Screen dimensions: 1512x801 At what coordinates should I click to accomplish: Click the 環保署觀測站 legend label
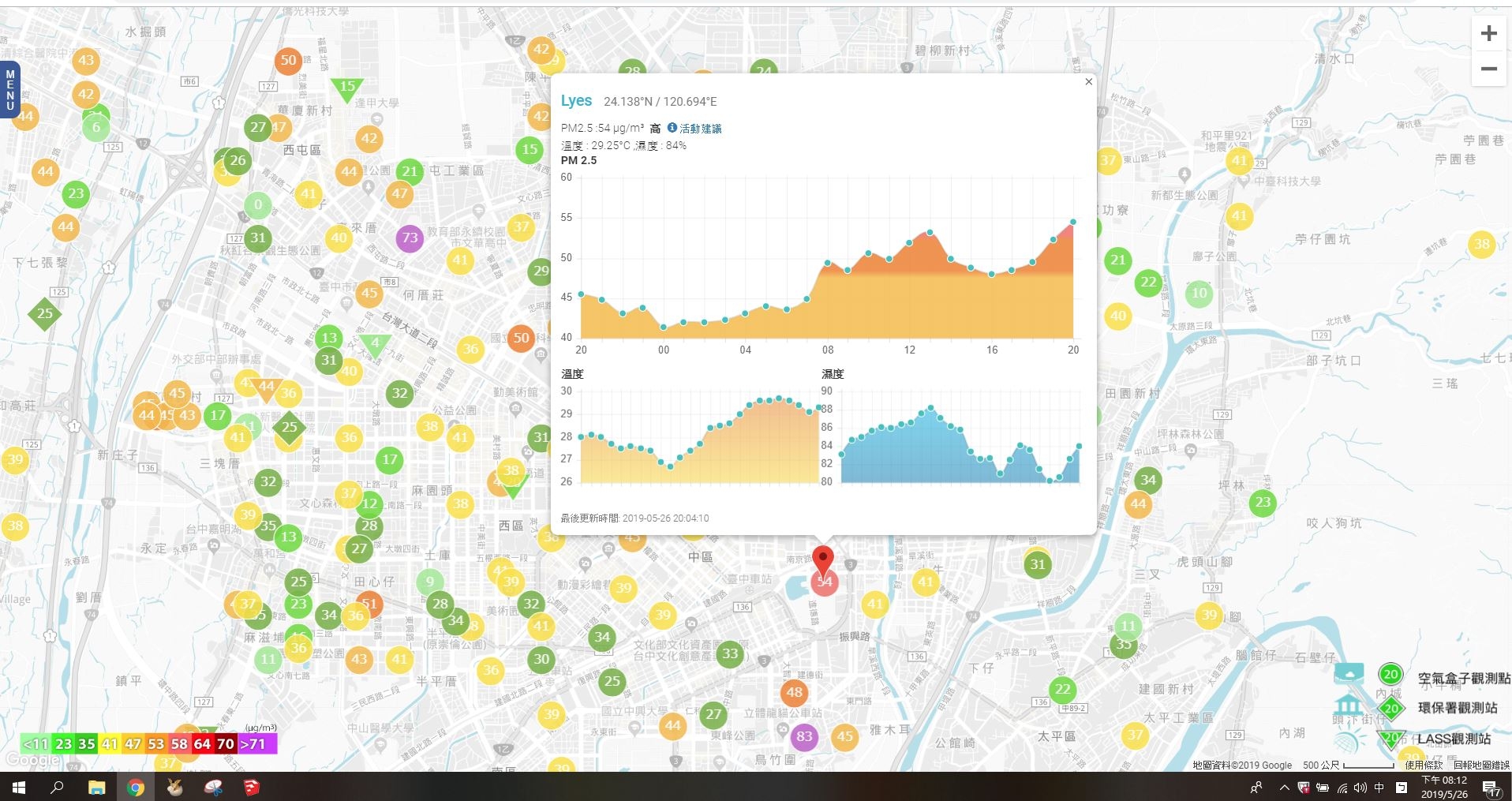click(x=1458, y=708)
